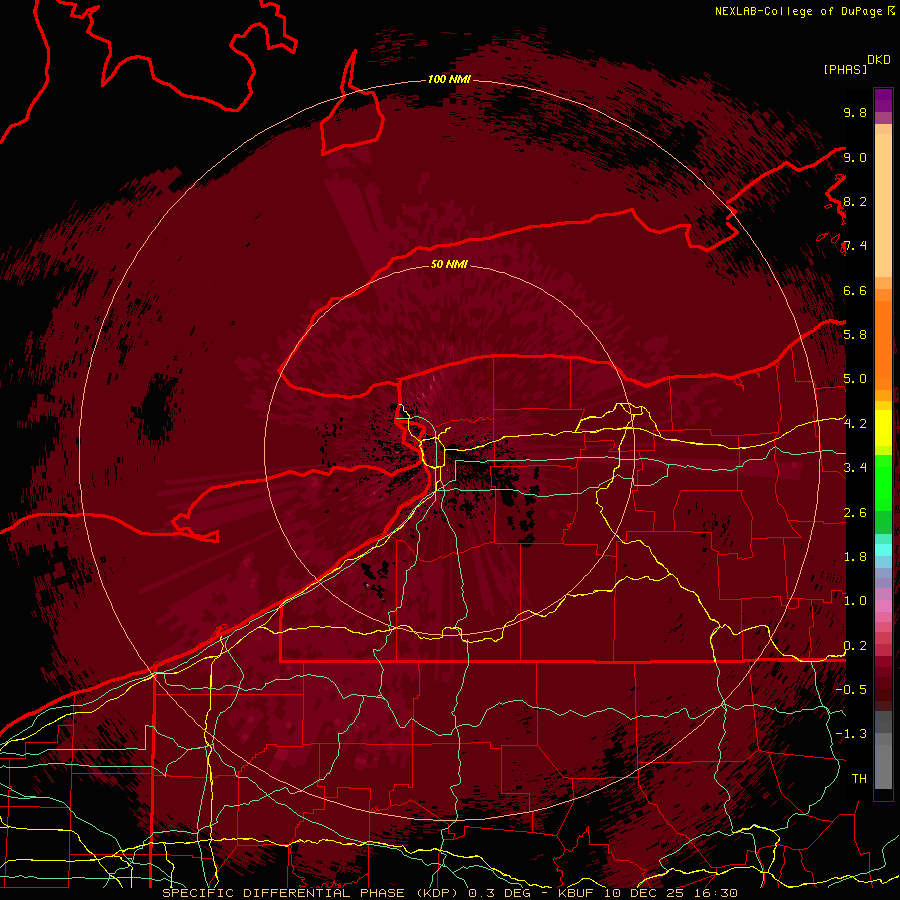The width and height of the screenshot is (900, 900).
Task: Click the SPECIFIC DIFFERENTIAL PHASE (KDP) caption
Action: [x=311, y=893]
